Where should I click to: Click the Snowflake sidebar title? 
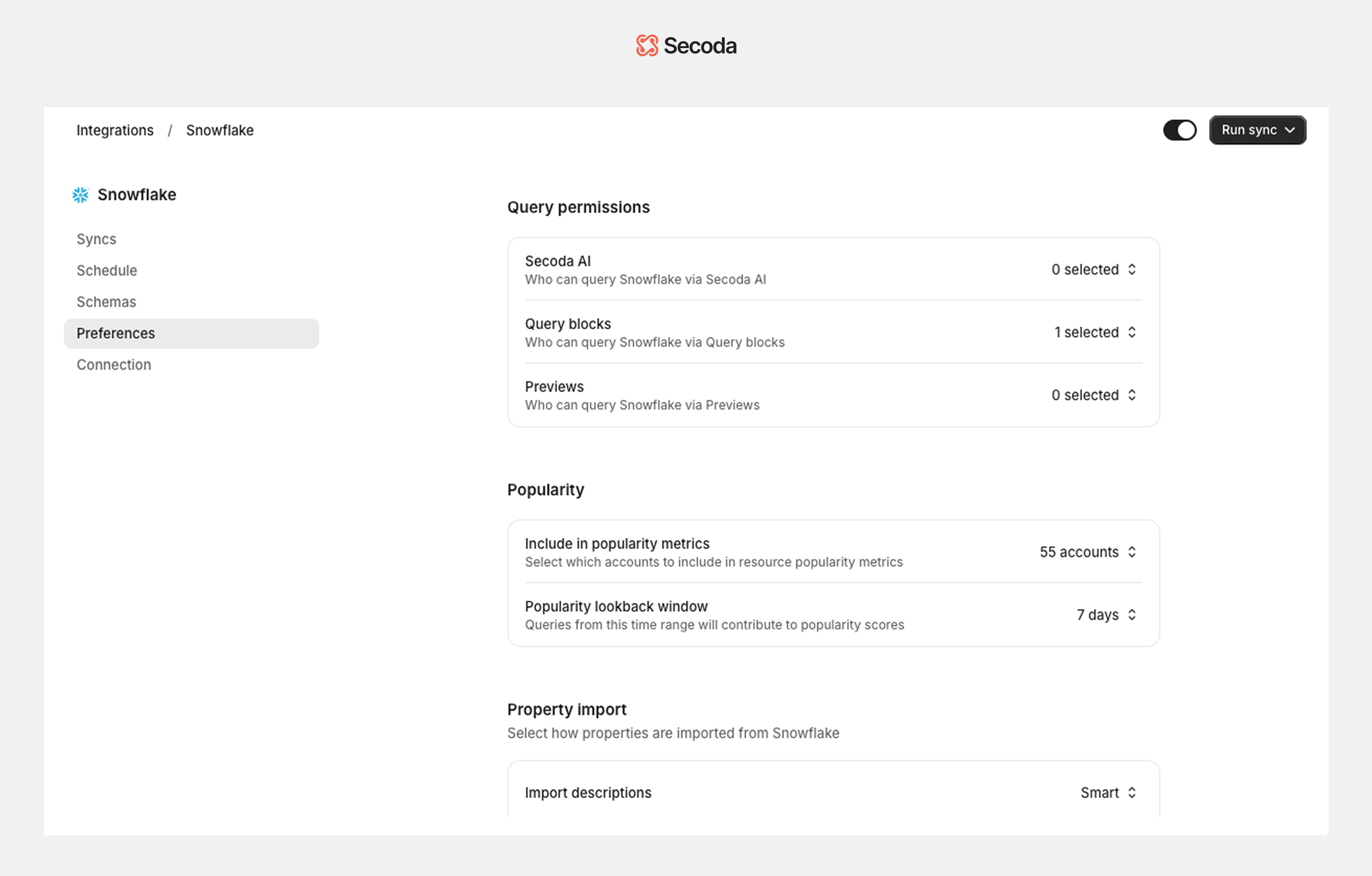(137, 195)
